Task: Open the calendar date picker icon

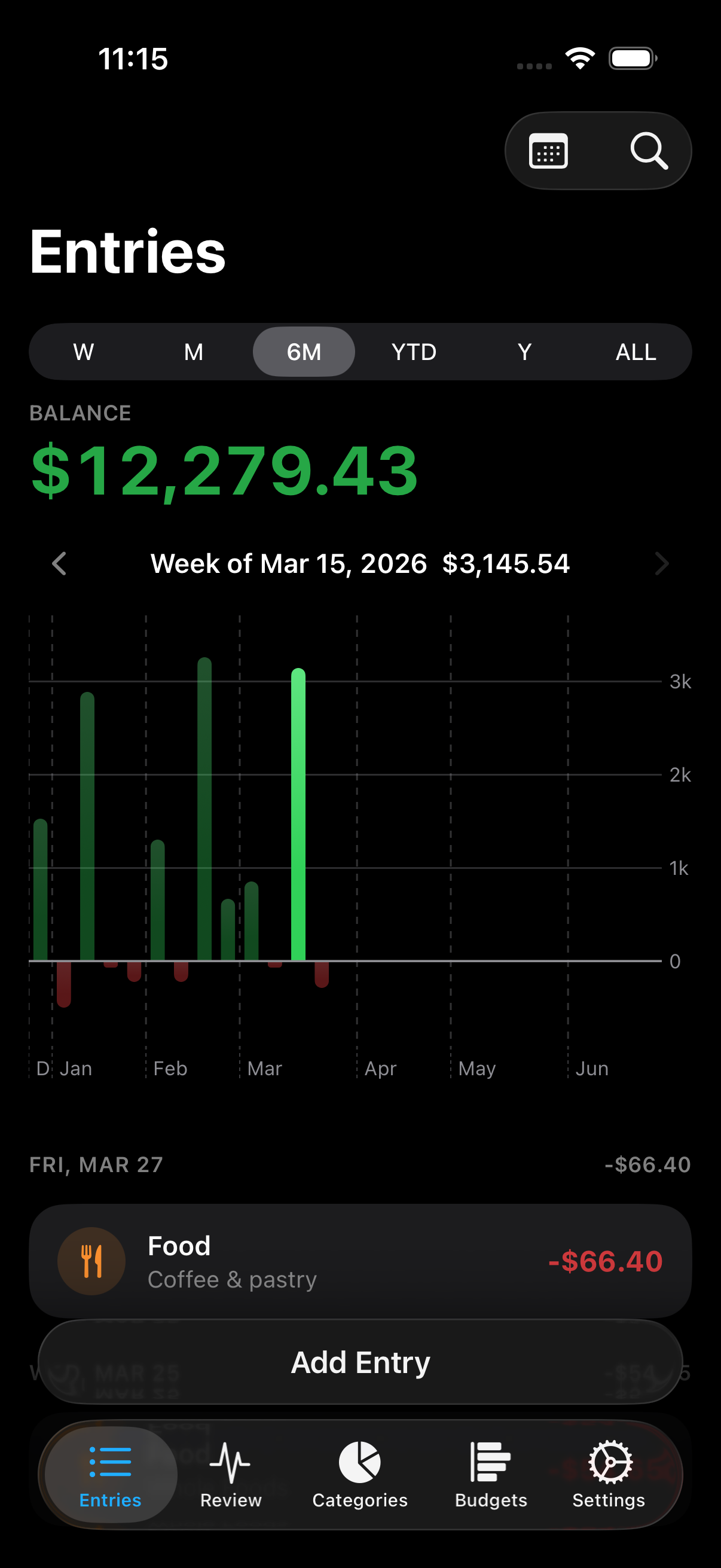Action: pos(548,151)
